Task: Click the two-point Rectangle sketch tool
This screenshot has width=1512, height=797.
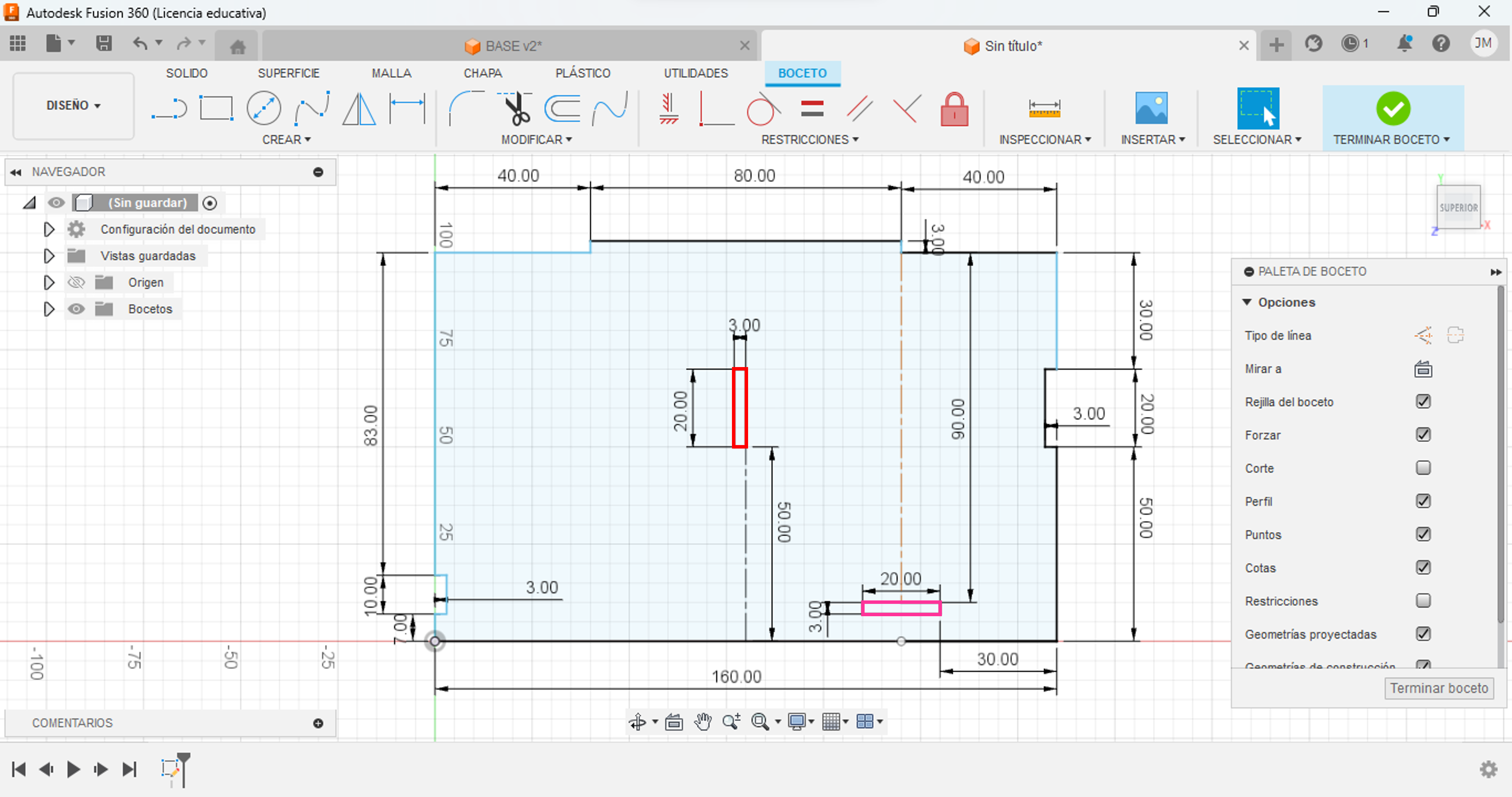Action: (x=216, y=109)
